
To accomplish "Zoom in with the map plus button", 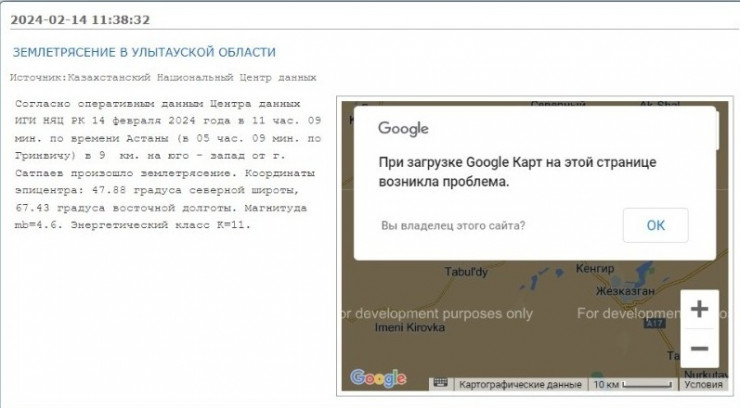I will click(700, 309).
